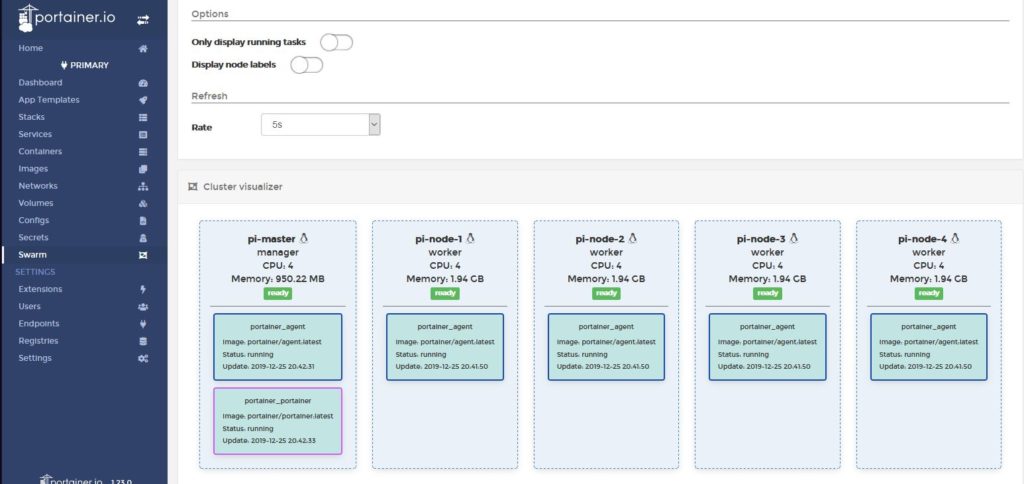The image size is (1024, 484).
Task: Open the Services page
Action: 35,135
